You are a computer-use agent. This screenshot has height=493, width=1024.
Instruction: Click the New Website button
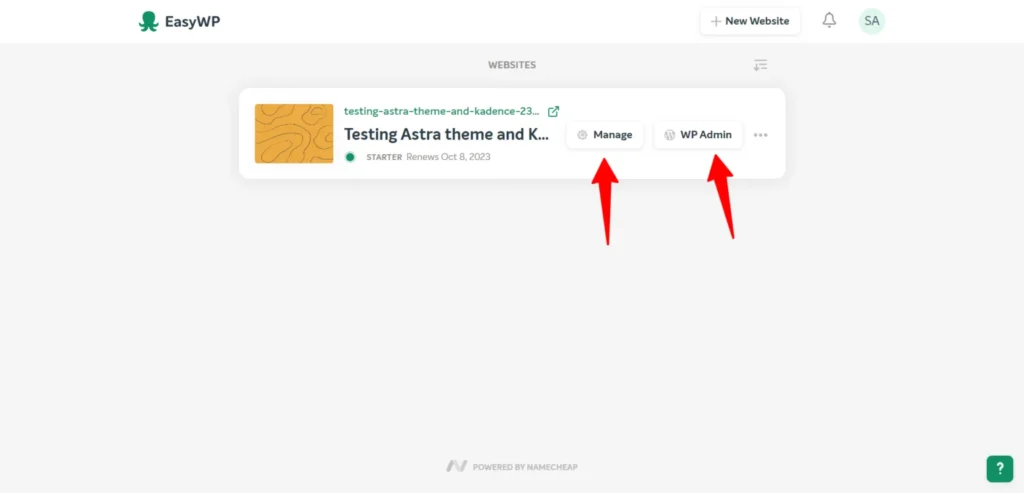pyautogui.click(x=750, y=21)
